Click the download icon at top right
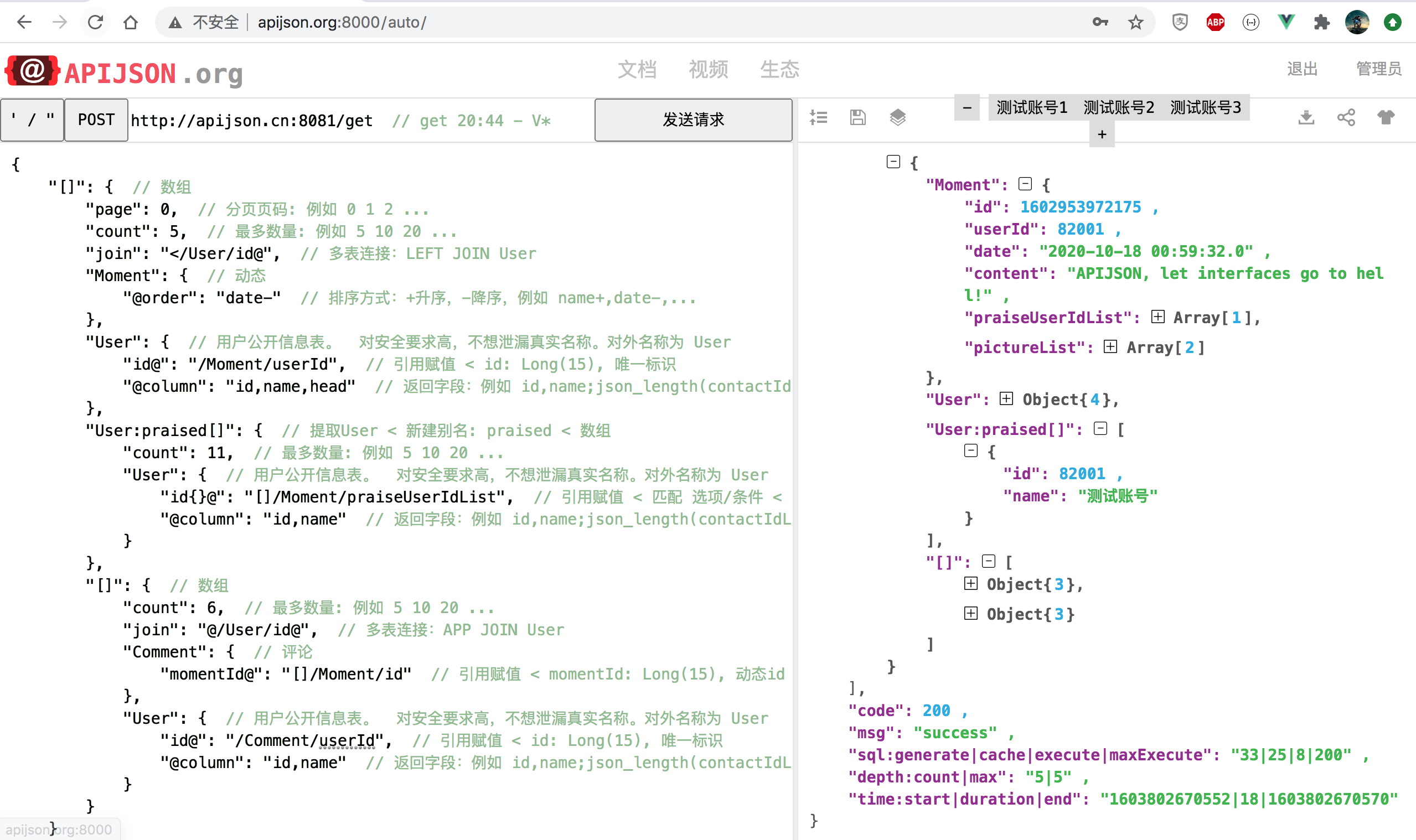This screenshot has height=840, width=1416. 1306,118
